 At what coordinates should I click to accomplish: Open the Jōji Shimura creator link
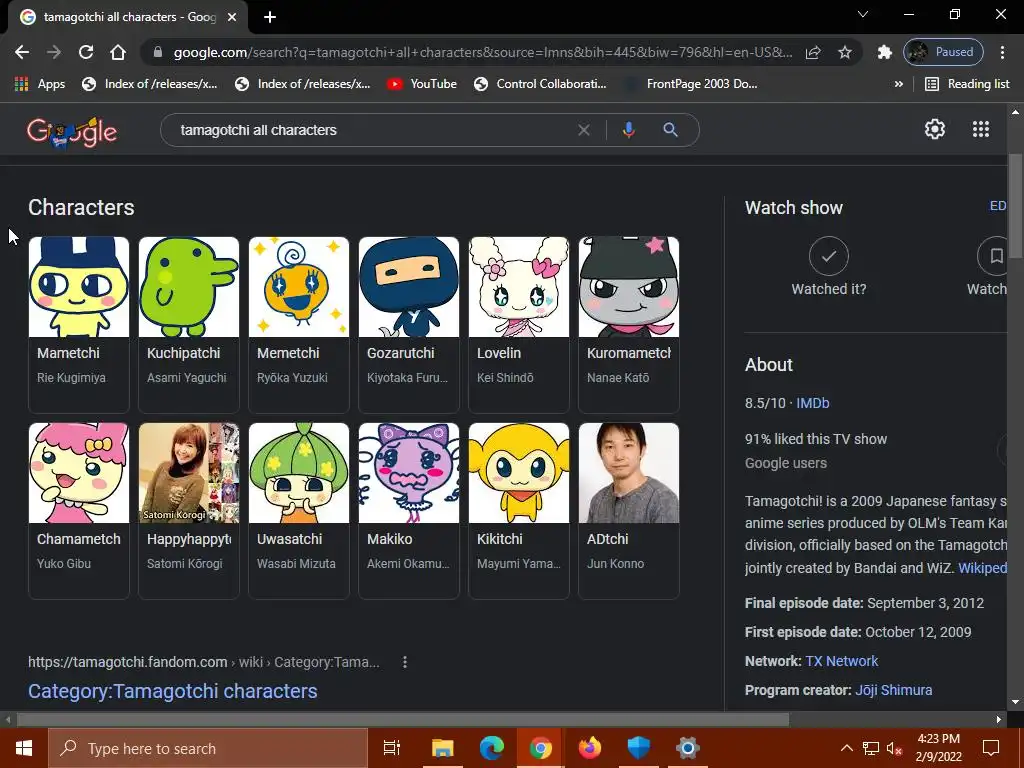(x=893, y=690)
